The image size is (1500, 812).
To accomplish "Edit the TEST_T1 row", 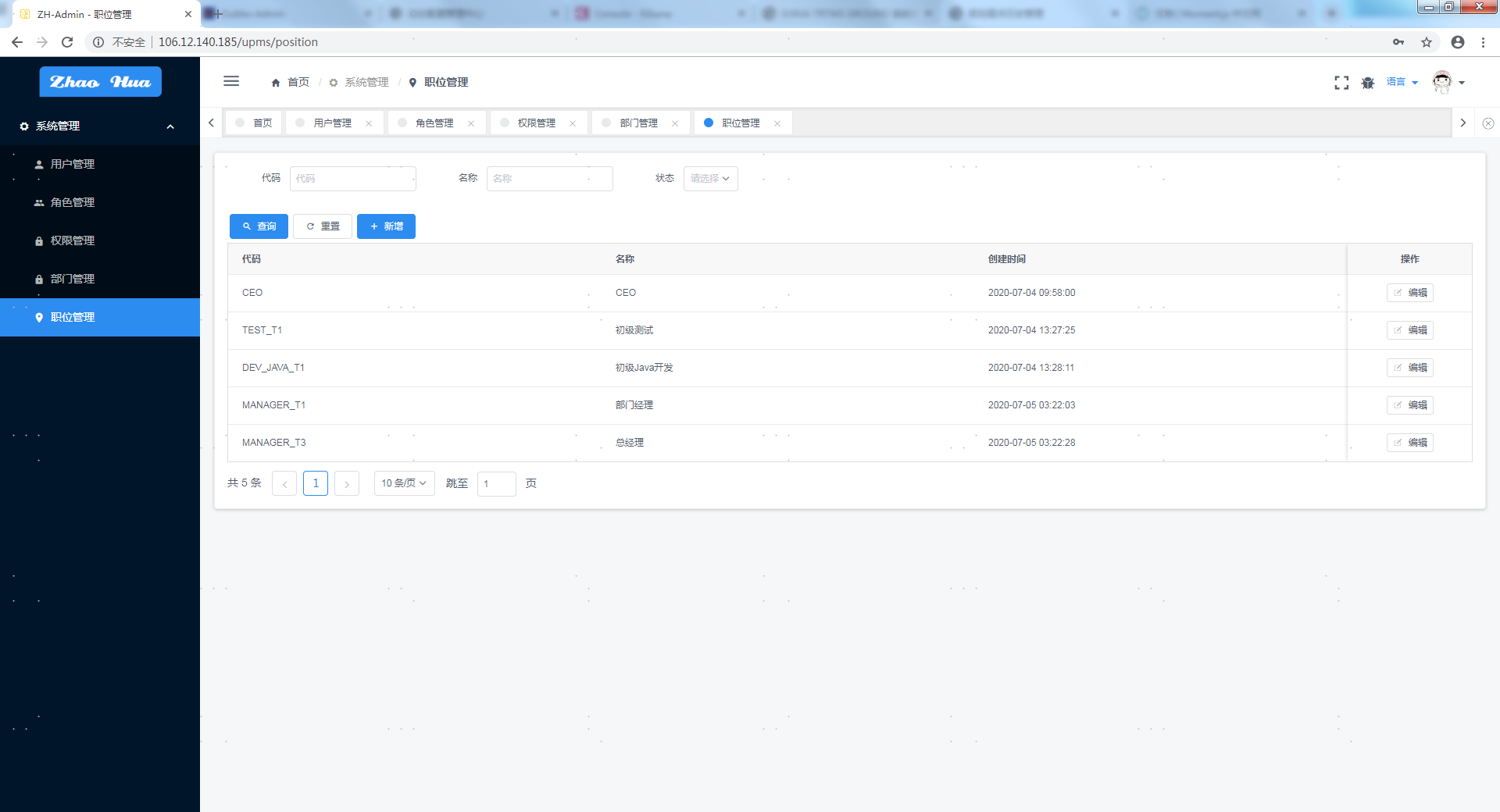I will [x=1410, y=330].
